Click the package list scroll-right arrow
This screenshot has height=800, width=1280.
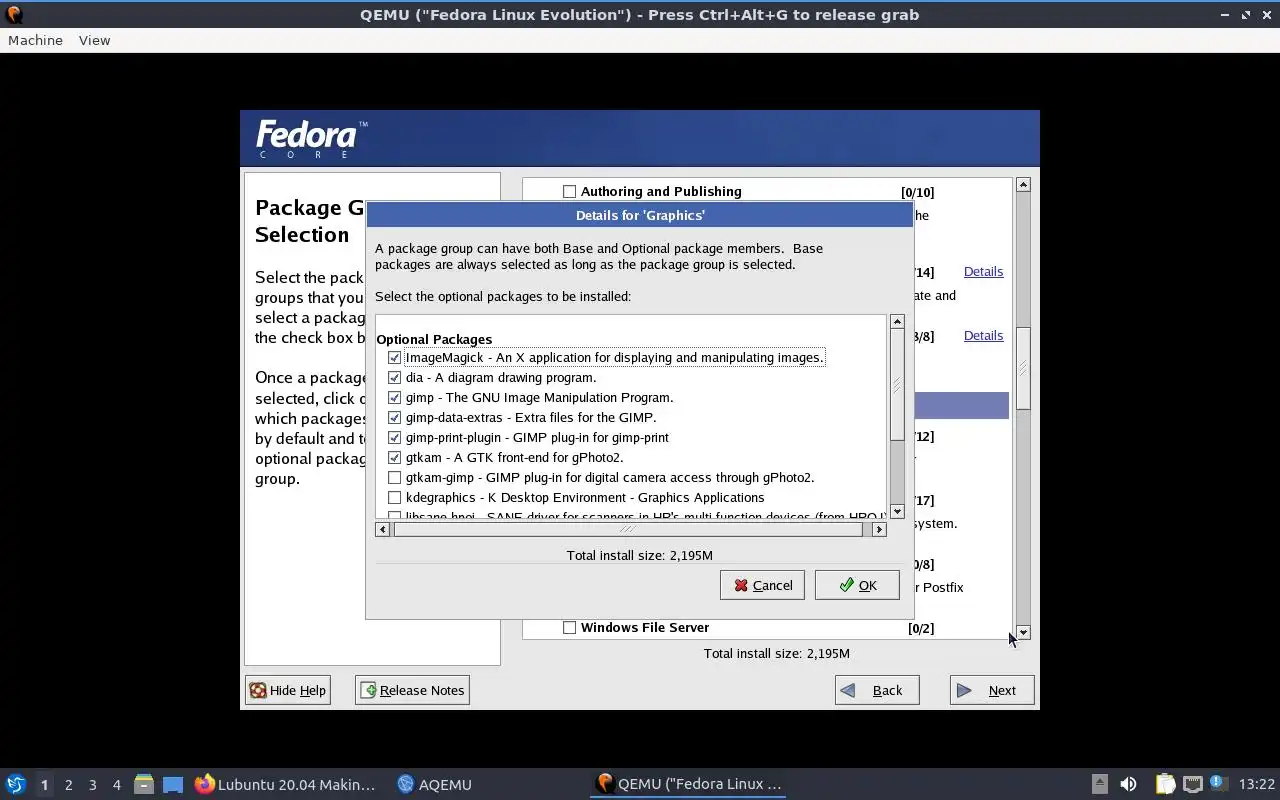tap(879, 529)
